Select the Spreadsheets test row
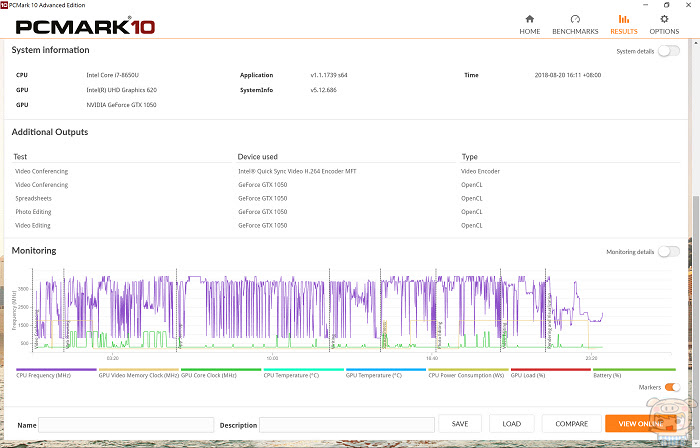The image size is (700, 448). pos(346,199)
